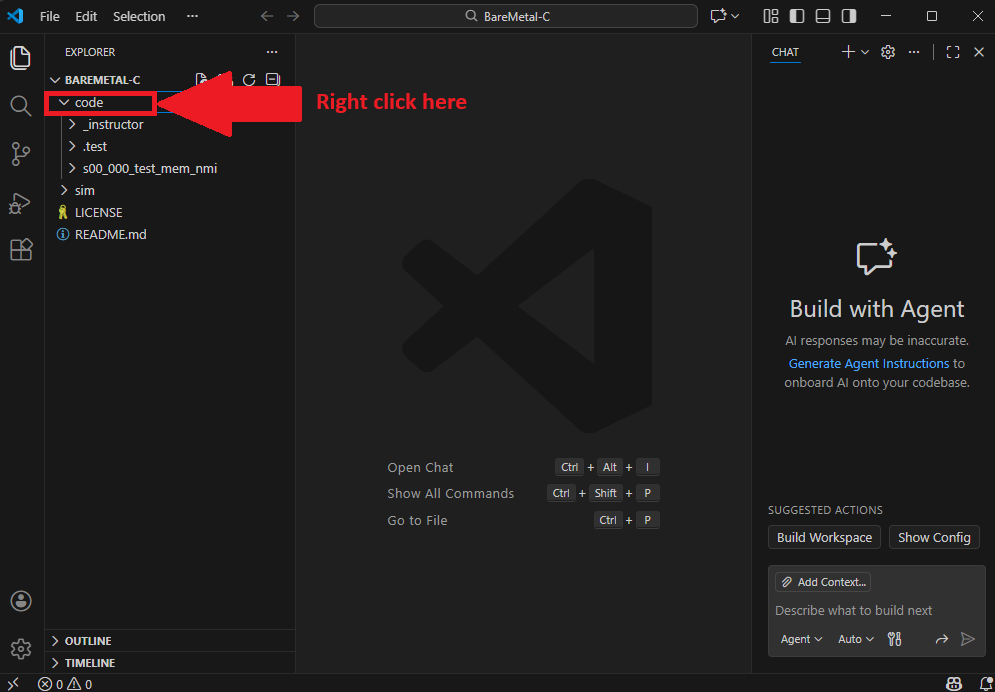Switch to the CHAT tab

click(785, 52)
